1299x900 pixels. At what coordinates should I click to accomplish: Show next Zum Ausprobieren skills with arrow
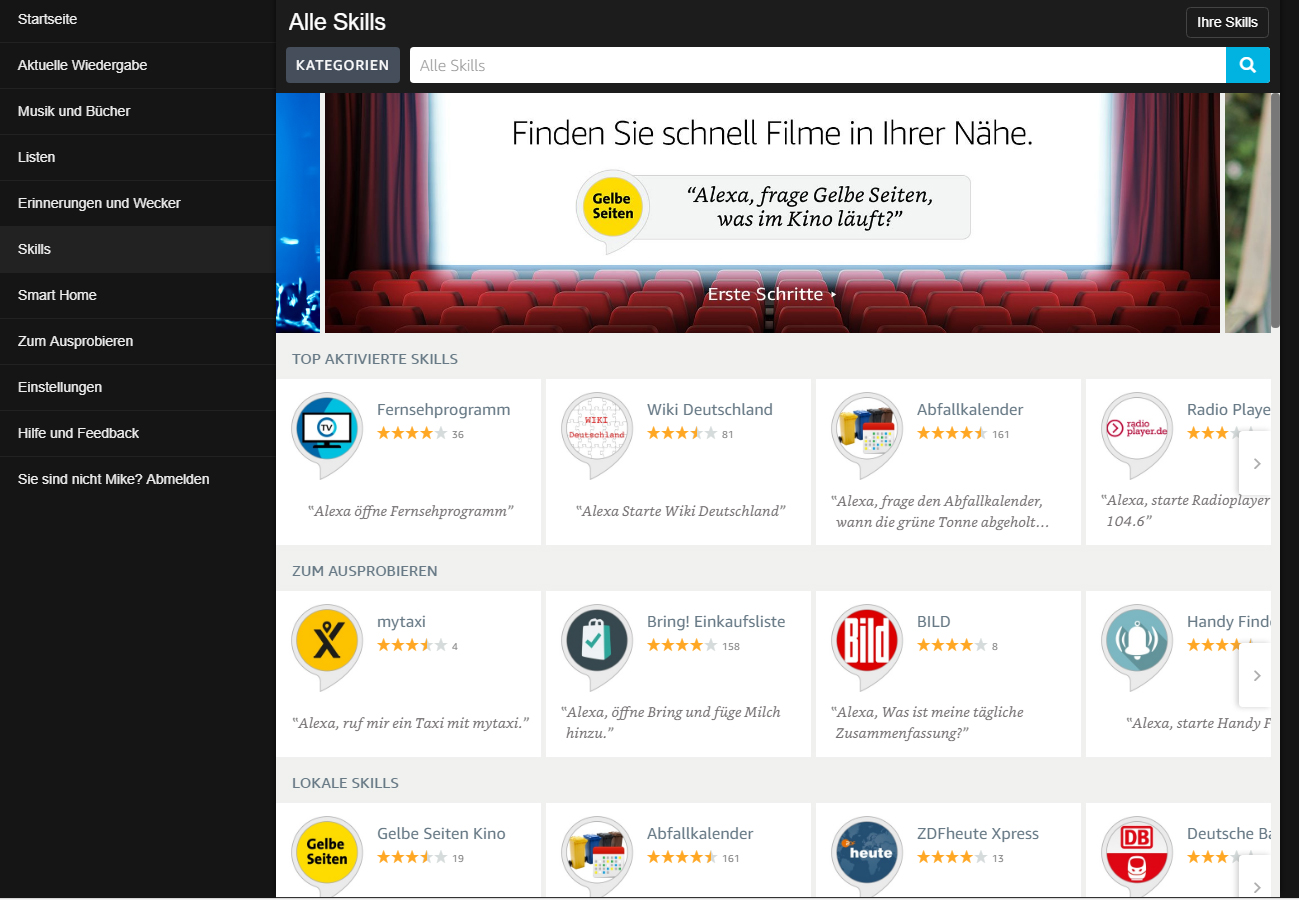click(1256, 675)
